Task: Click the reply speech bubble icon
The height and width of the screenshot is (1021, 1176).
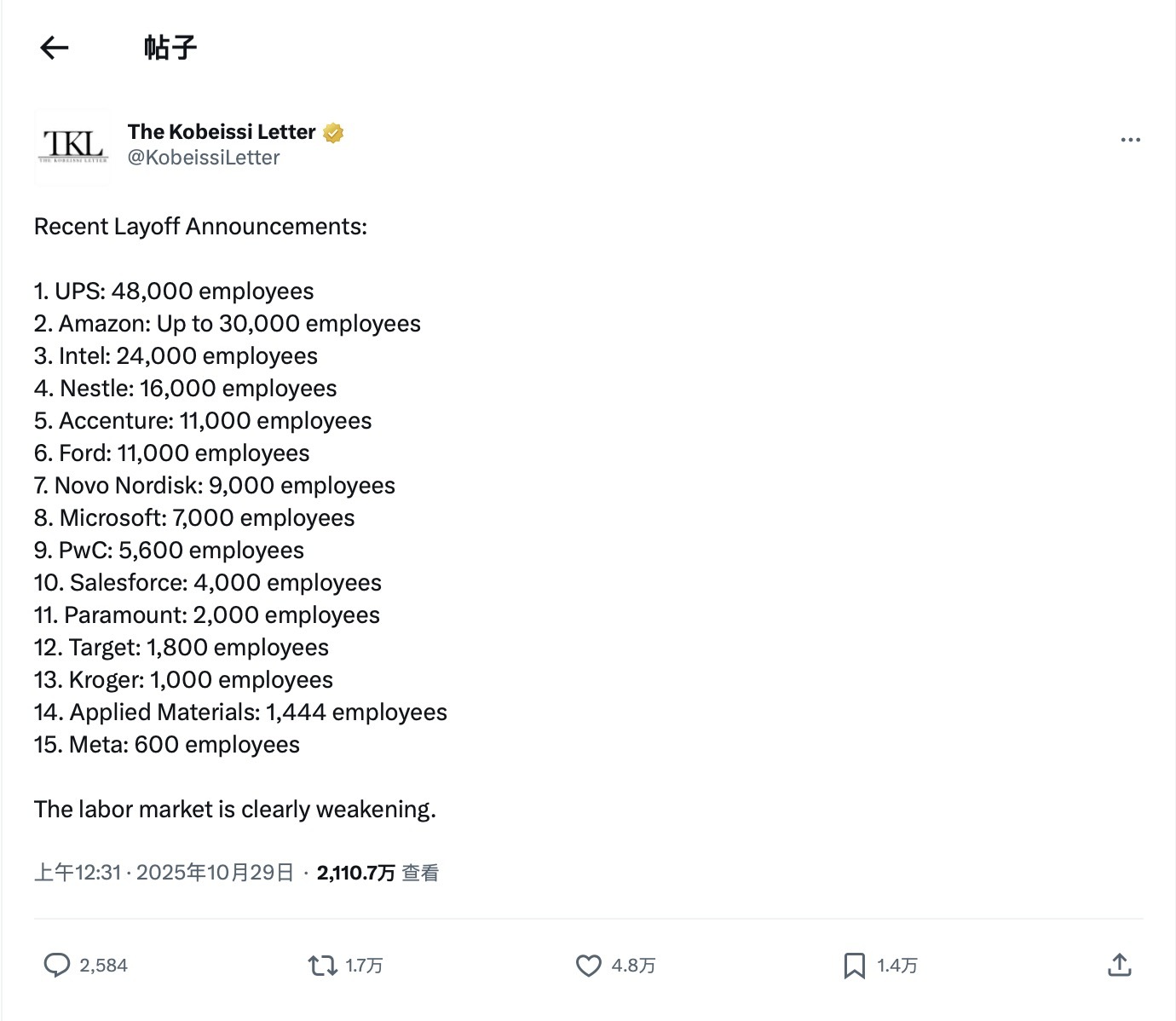Action: 56,965
